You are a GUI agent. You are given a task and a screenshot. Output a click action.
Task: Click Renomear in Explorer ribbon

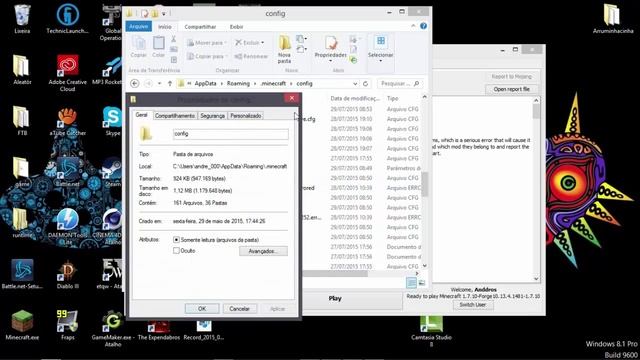251,56
